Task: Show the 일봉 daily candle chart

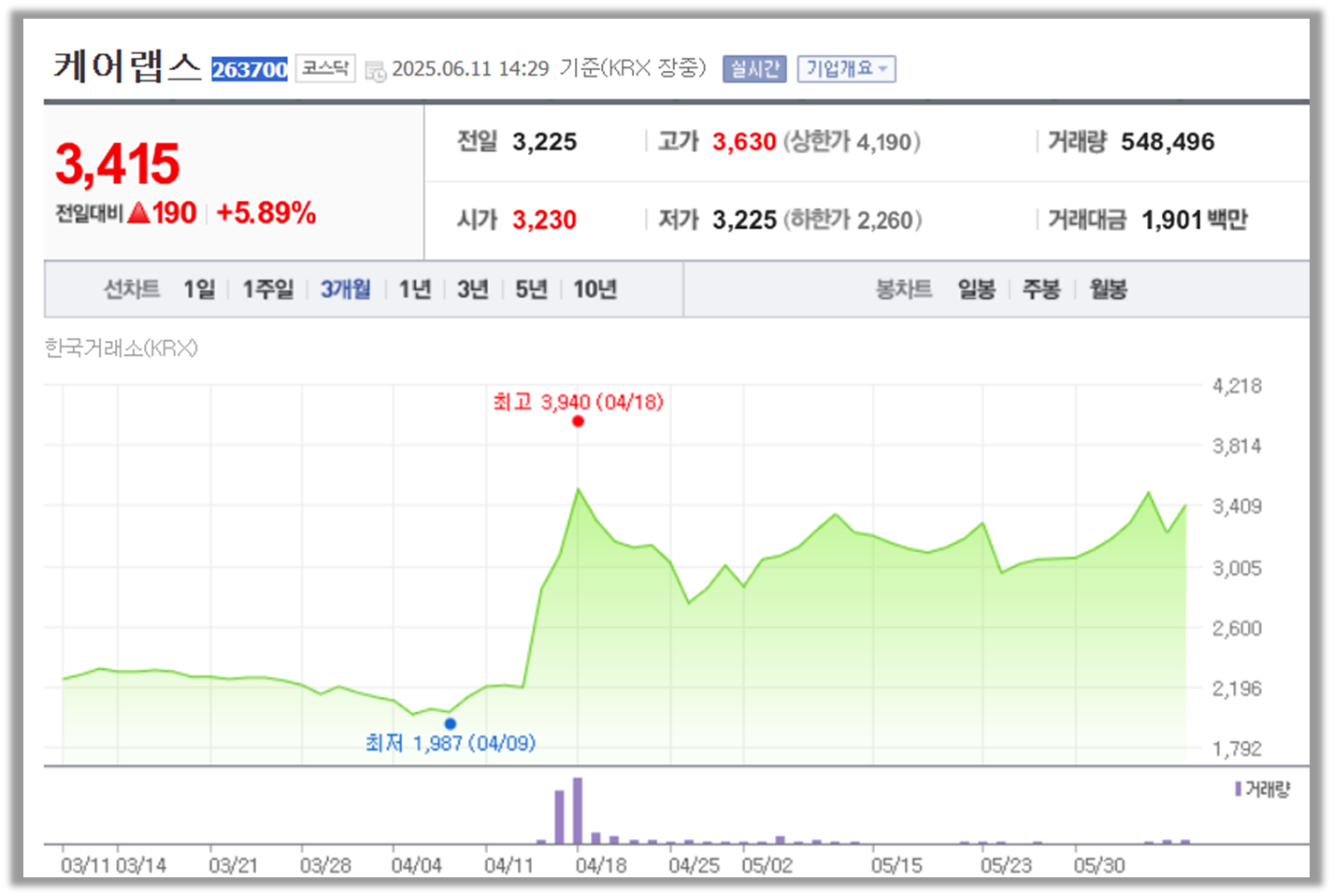Action: [x=976, y=290]
